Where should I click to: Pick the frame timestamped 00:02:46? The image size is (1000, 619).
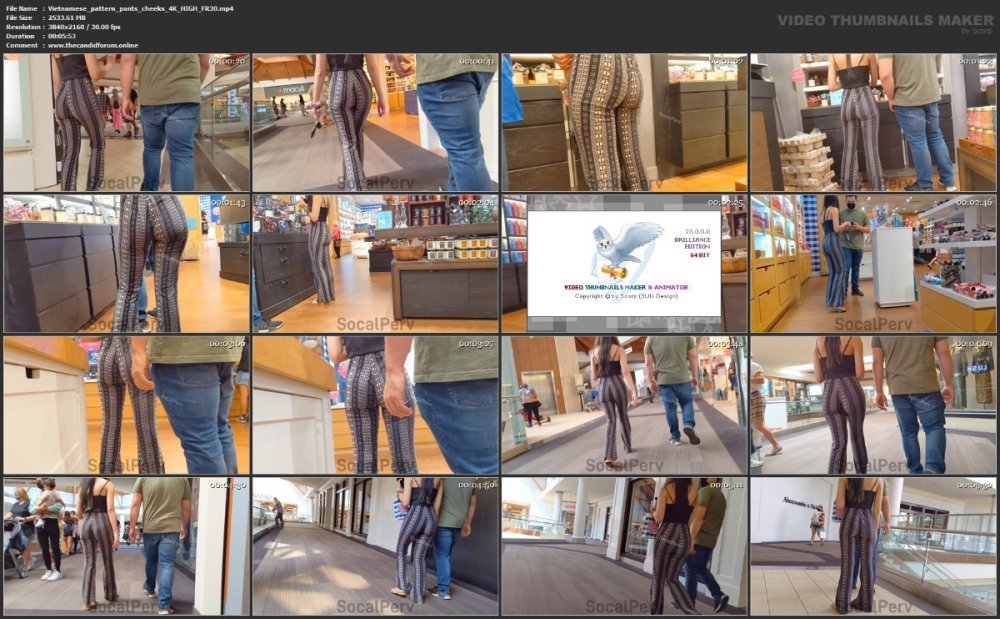click(x=873, y=264)
